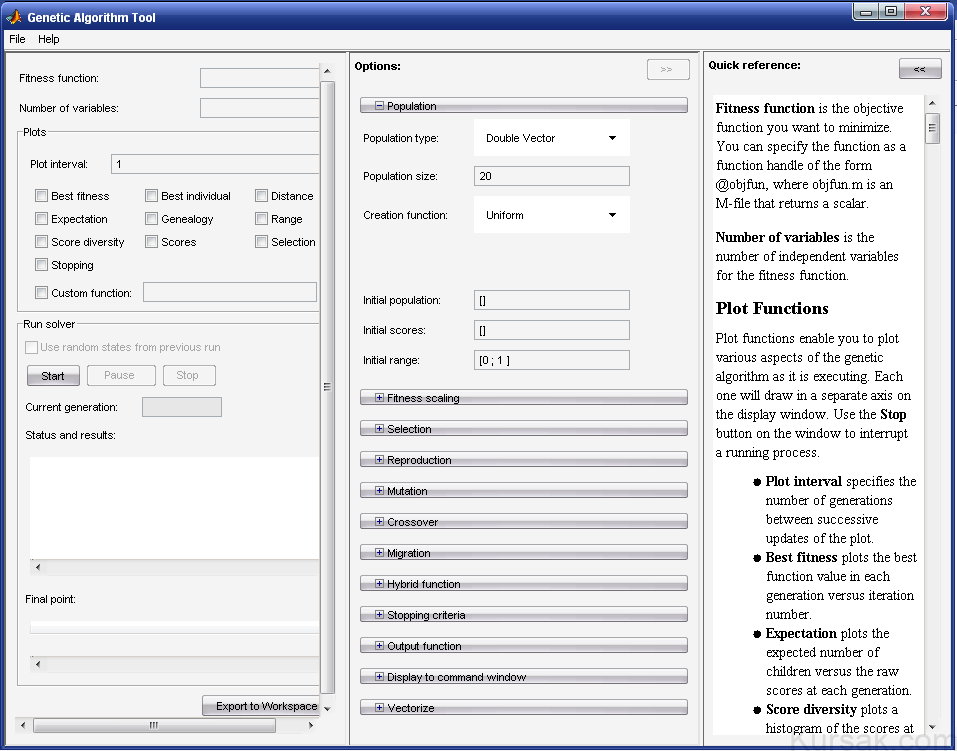Enable Score diversity plot checkbox

42,242
